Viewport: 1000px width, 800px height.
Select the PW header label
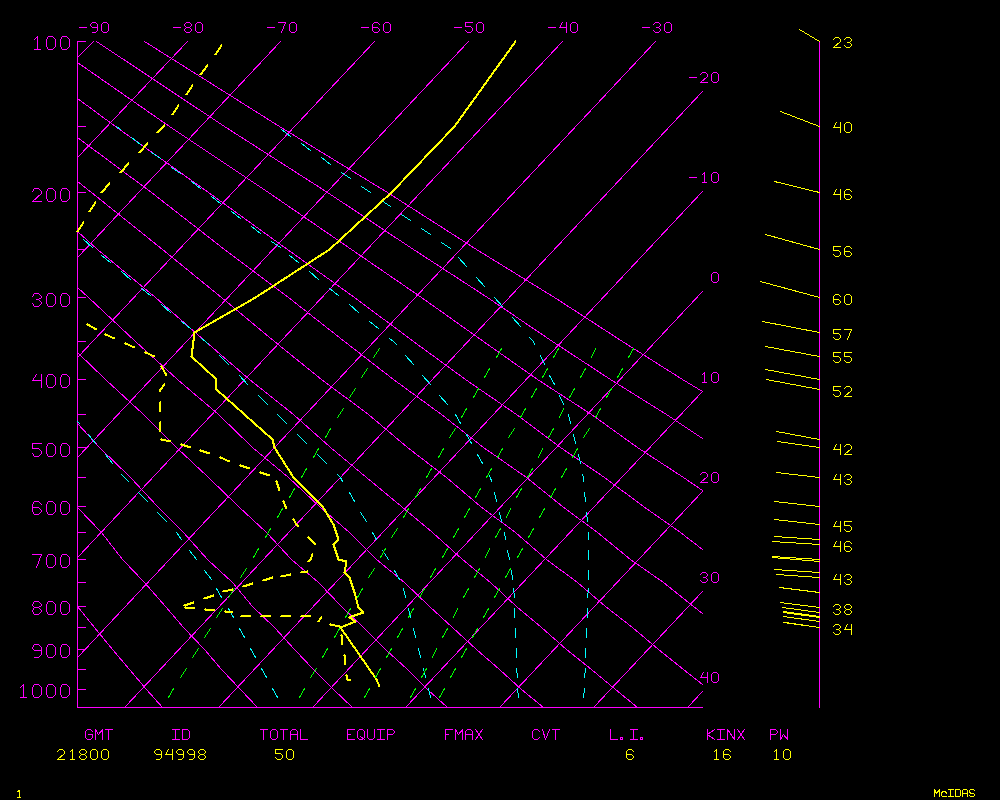pos(779,735)
